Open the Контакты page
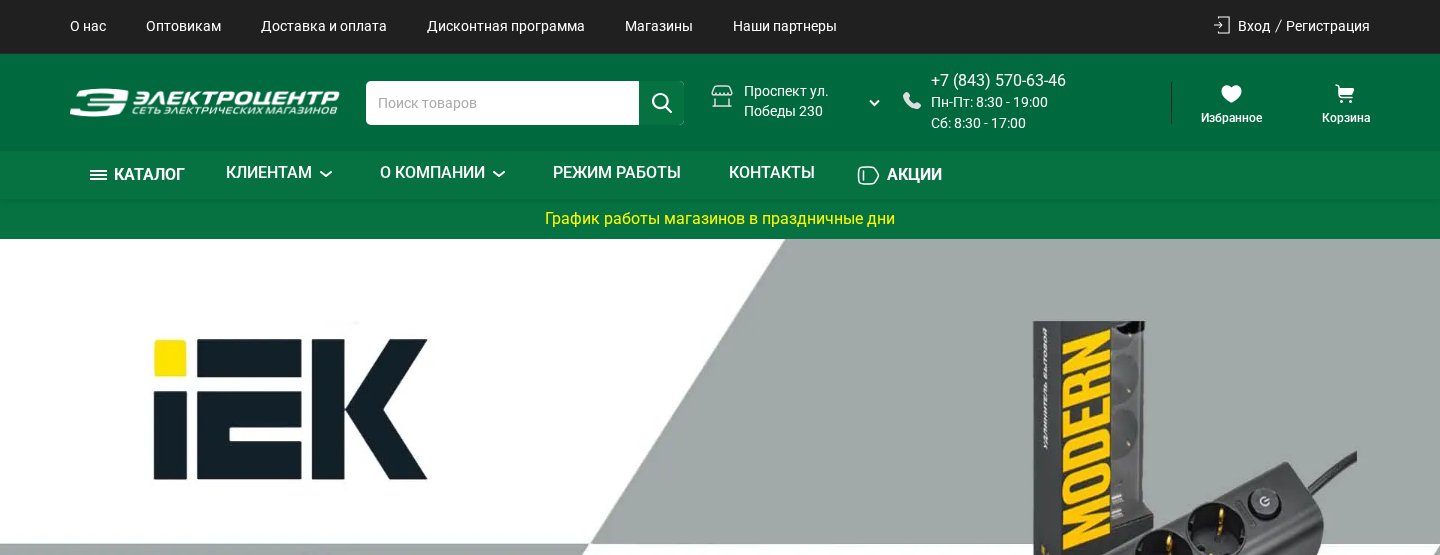1440x555 pixels. tap(772, 173)
